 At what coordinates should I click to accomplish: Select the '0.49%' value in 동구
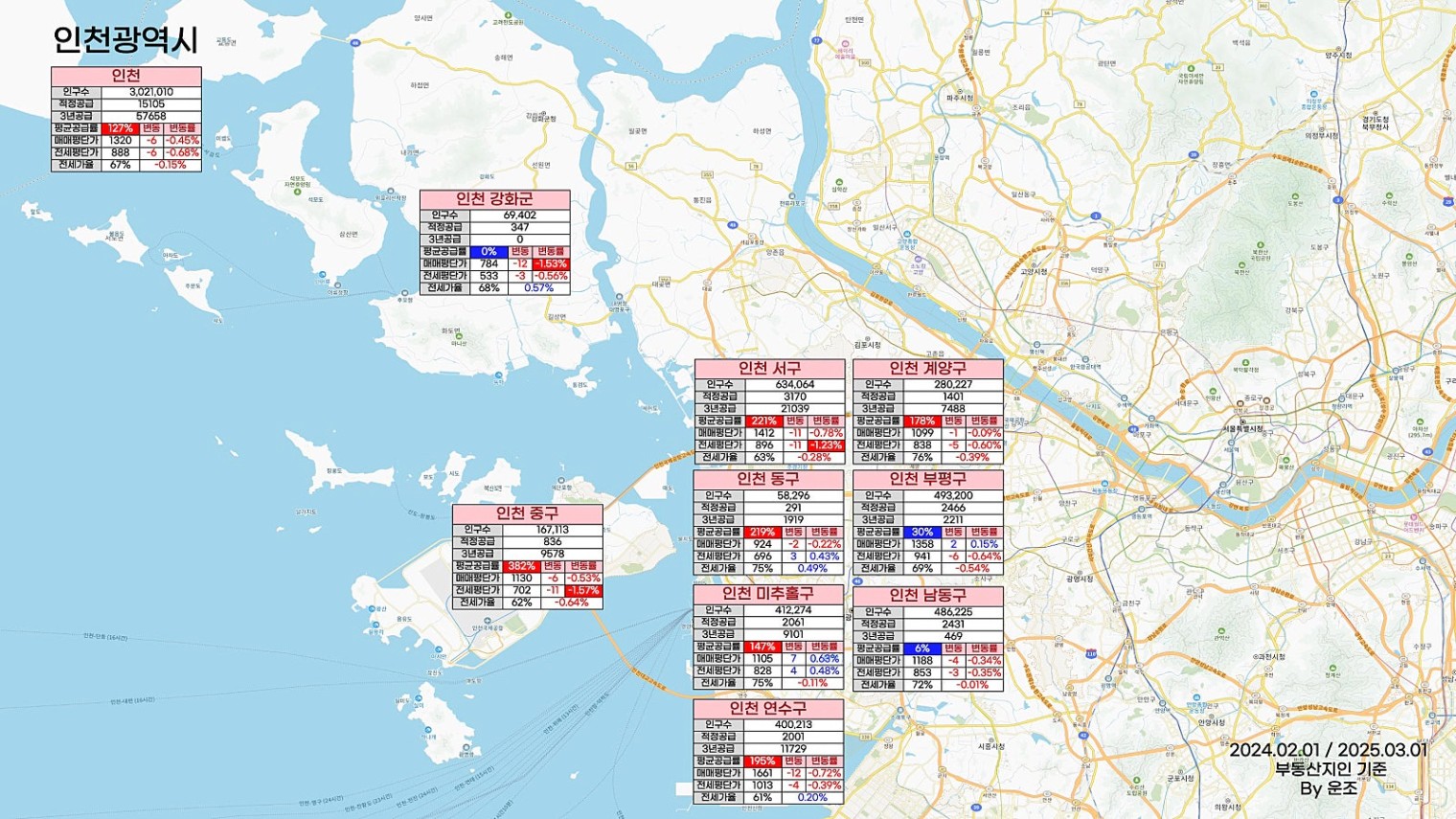click(x=812, y=568)
